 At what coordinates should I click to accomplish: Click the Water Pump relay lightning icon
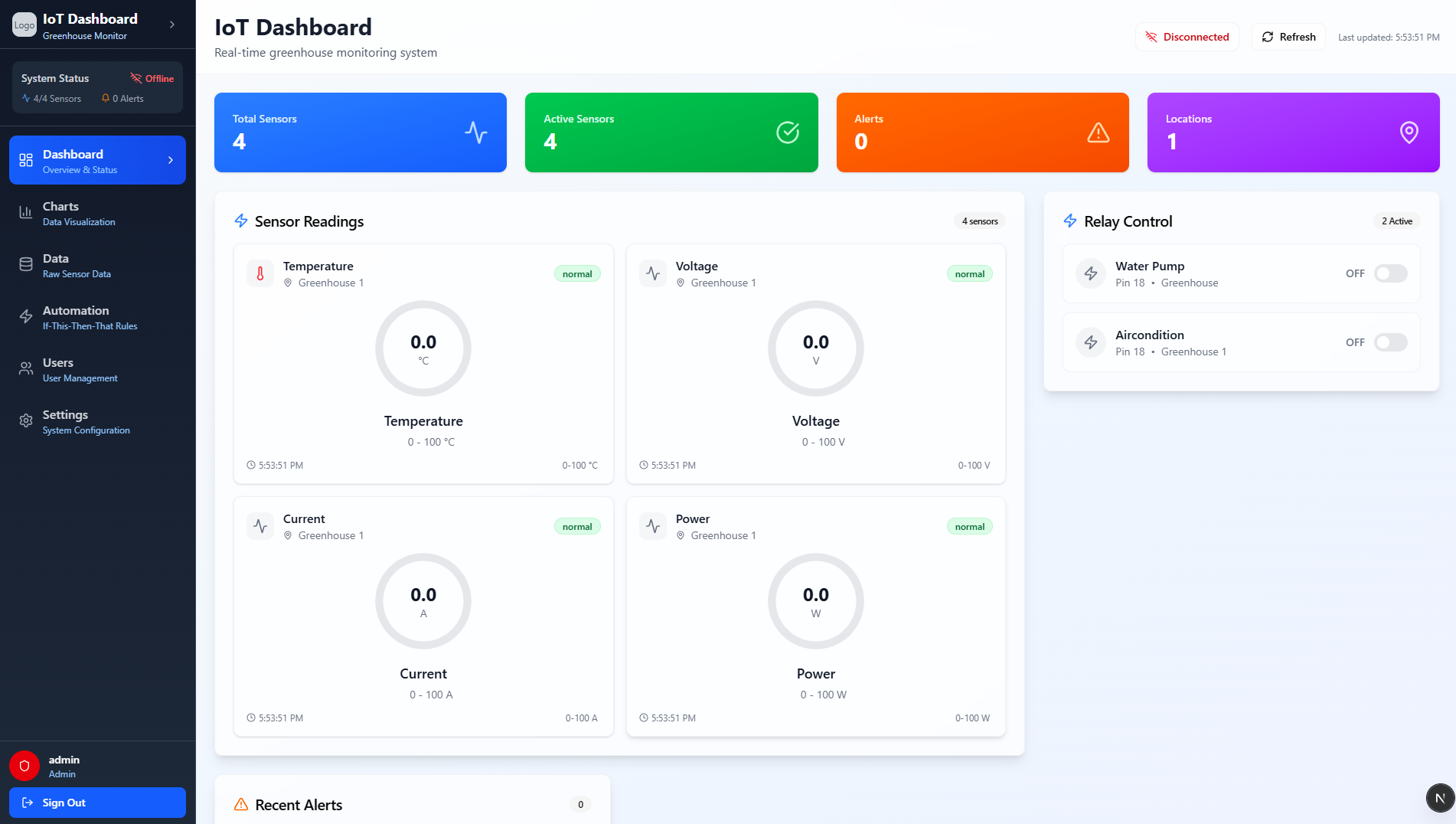[x=1090, y=273]
